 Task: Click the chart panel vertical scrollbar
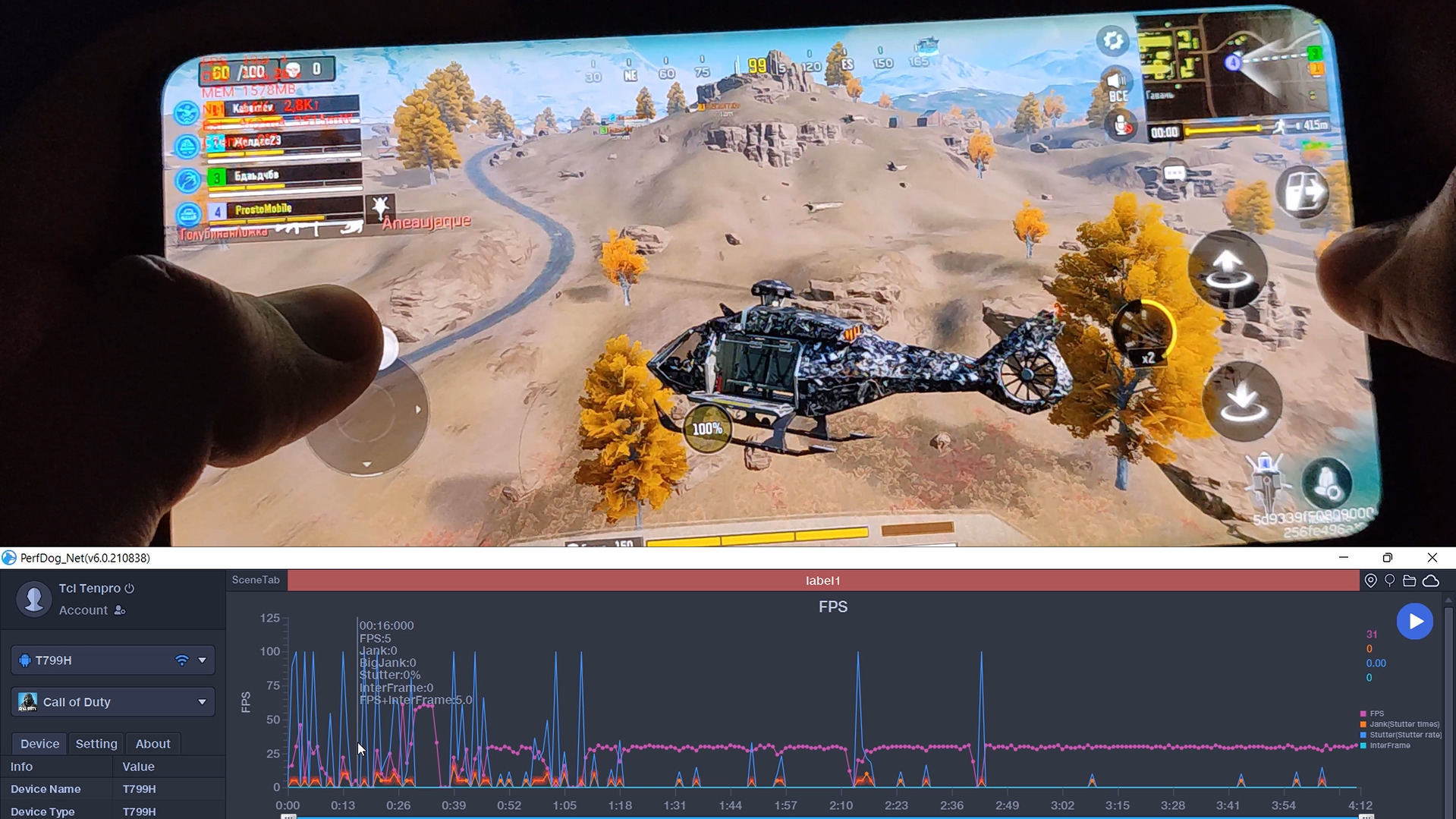point(1448,713)
